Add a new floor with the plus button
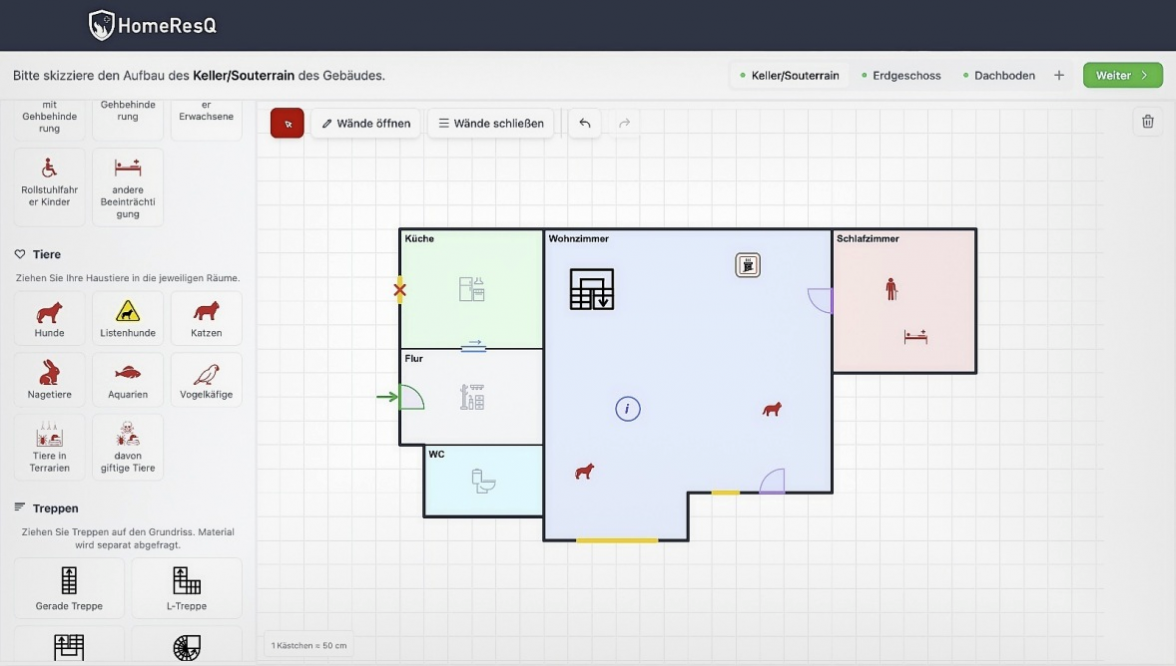The image size is (1176, 666). point(1059,76)
